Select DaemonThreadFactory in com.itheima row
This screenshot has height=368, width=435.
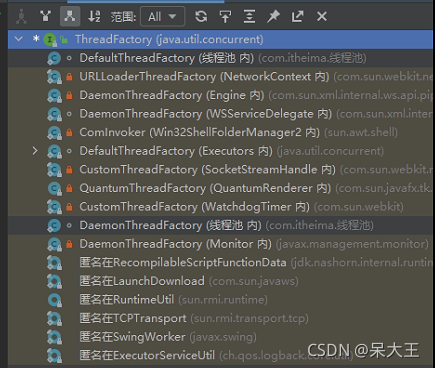(221, 225)
